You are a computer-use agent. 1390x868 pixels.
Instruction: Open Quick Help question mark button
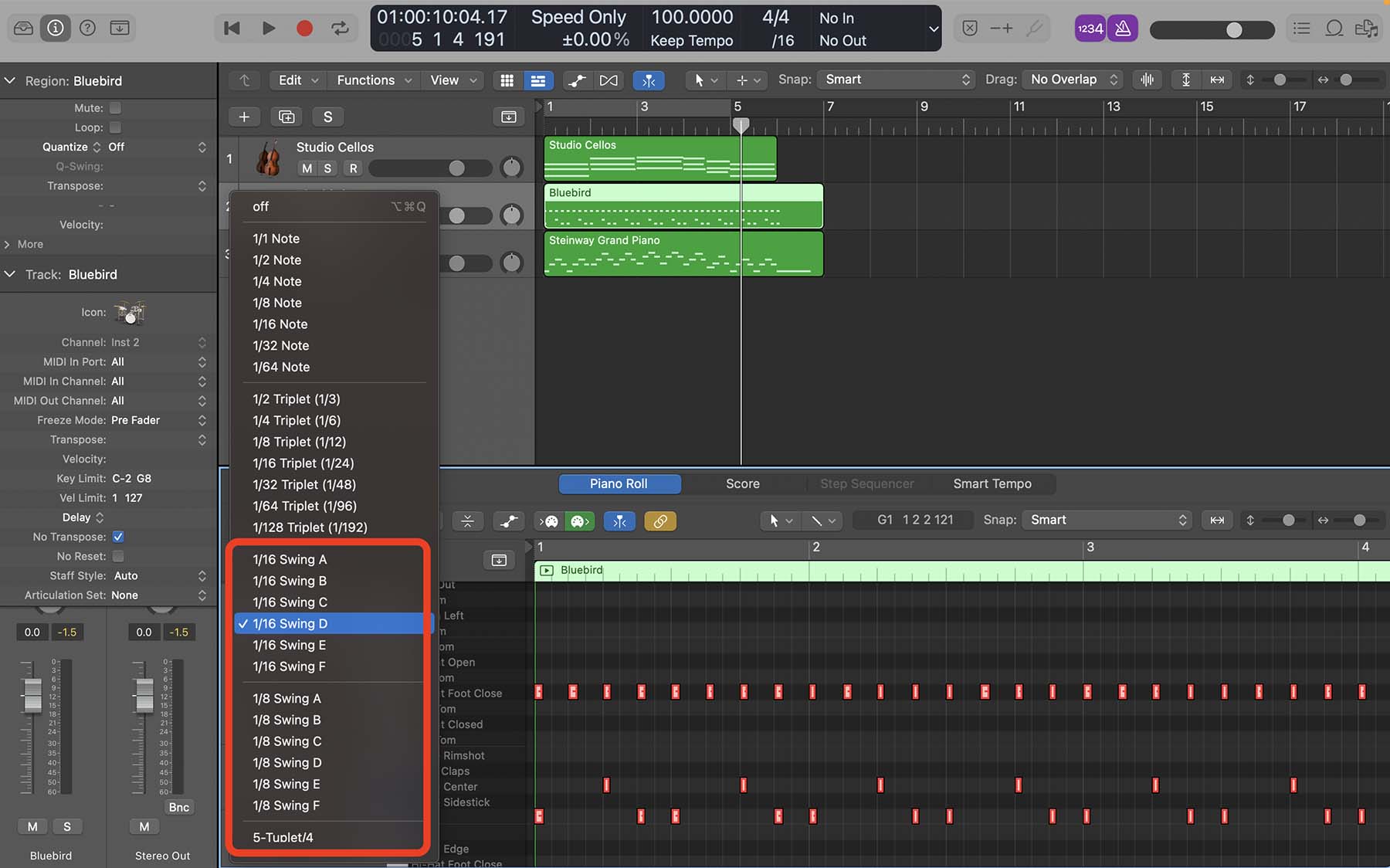[x=88, y=29]
